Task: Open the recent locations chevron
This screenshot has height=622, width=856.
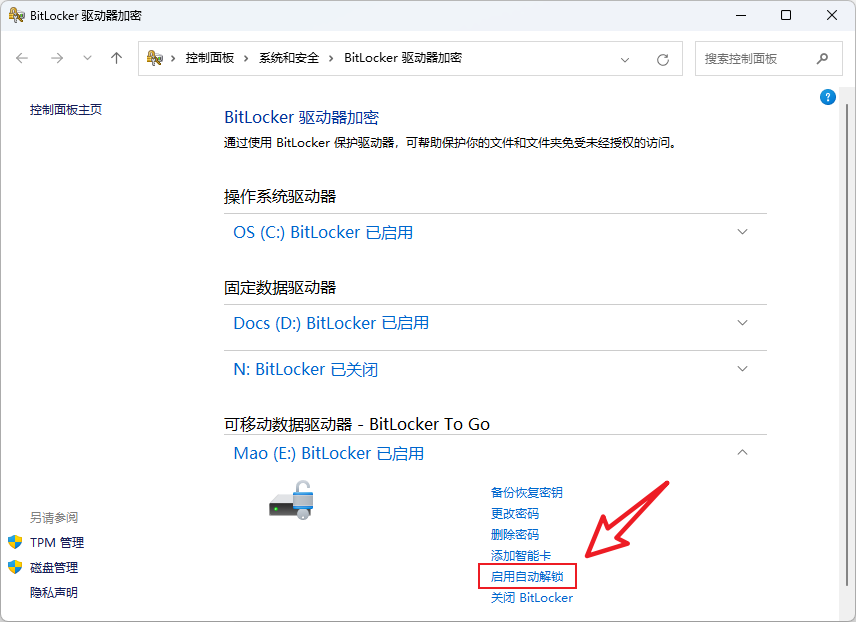Action: (87, 58)
